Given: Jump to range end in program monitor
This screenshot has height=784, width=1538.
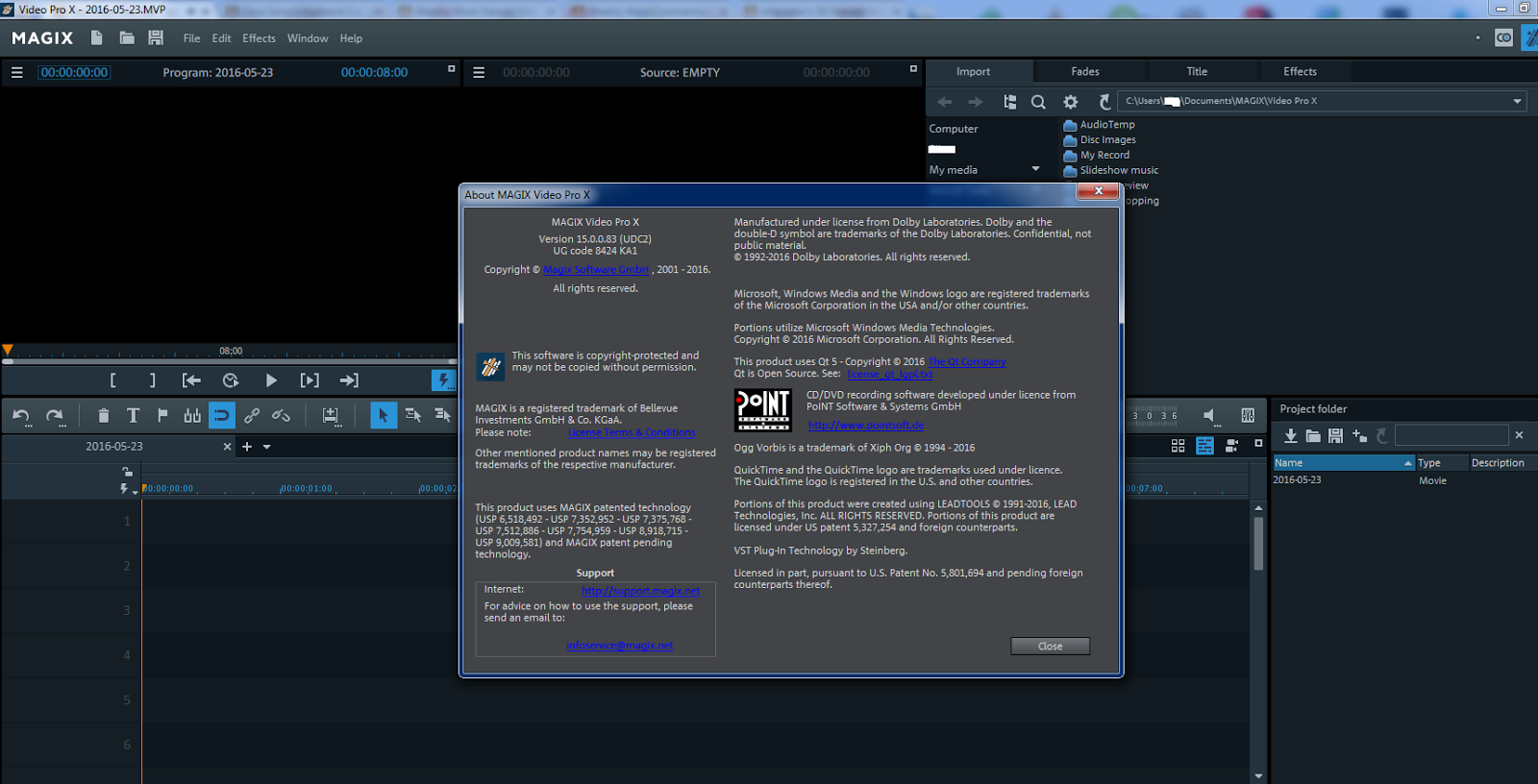Looking at the screenshot, I should coord(349,380).
